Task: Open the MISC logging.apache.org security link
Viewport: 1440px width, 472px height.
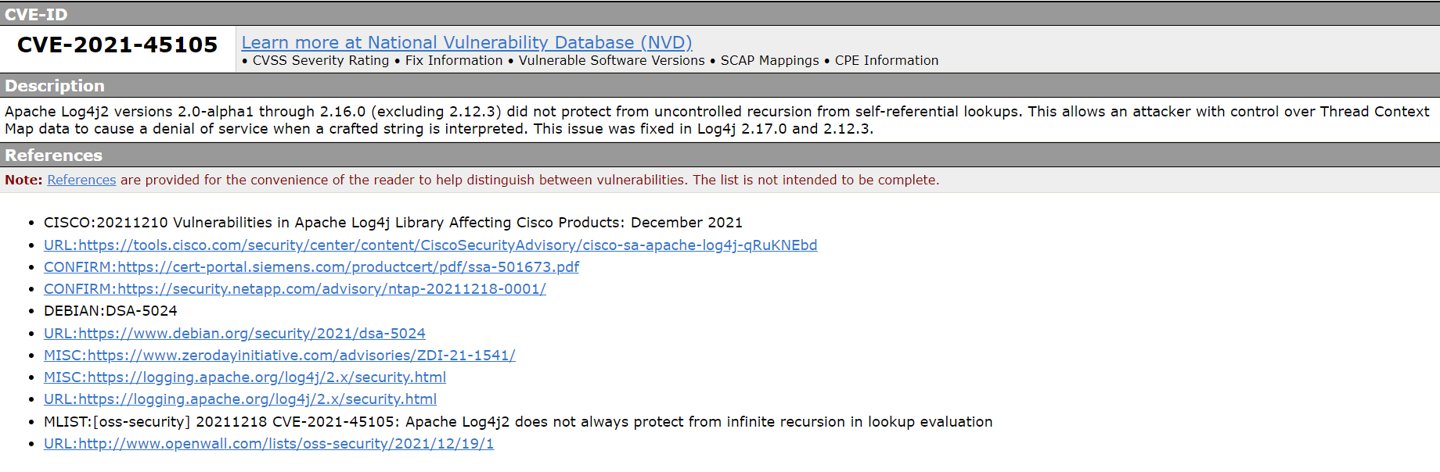Action: click(245, 377)
